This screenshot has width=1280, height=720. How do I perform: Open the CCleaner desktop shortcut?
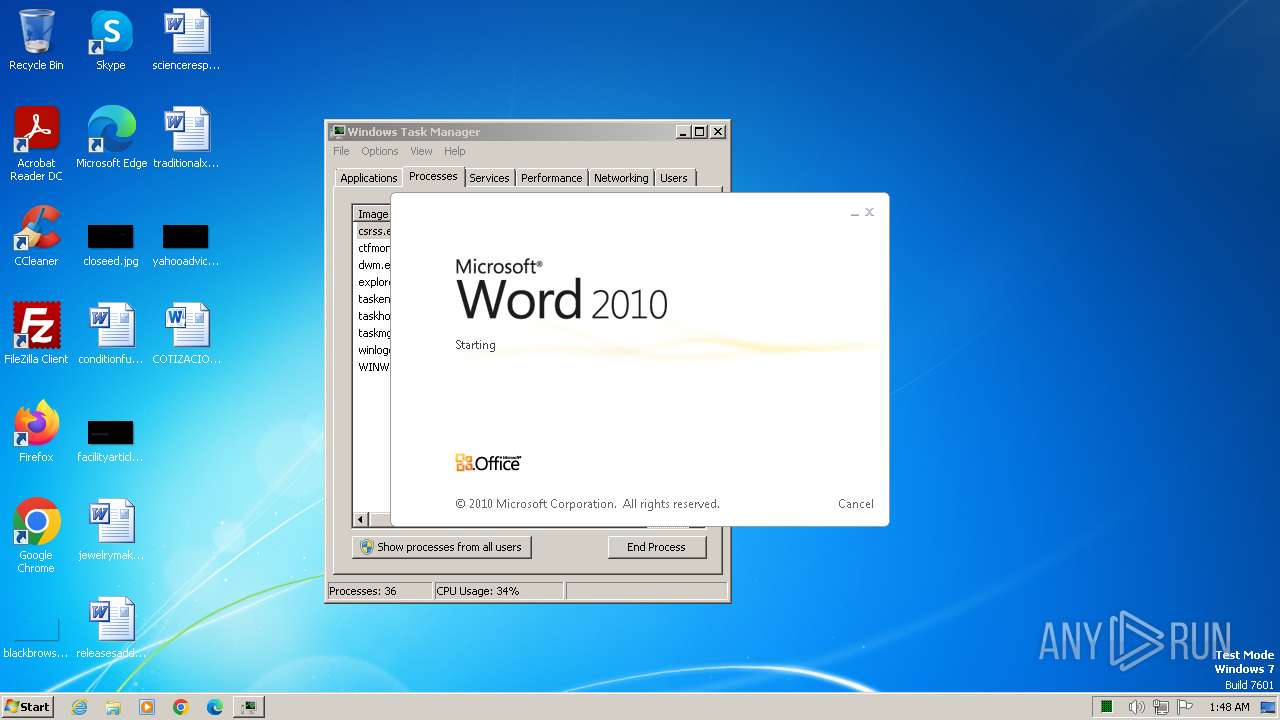pyautogui.click(x=36, y=236)
